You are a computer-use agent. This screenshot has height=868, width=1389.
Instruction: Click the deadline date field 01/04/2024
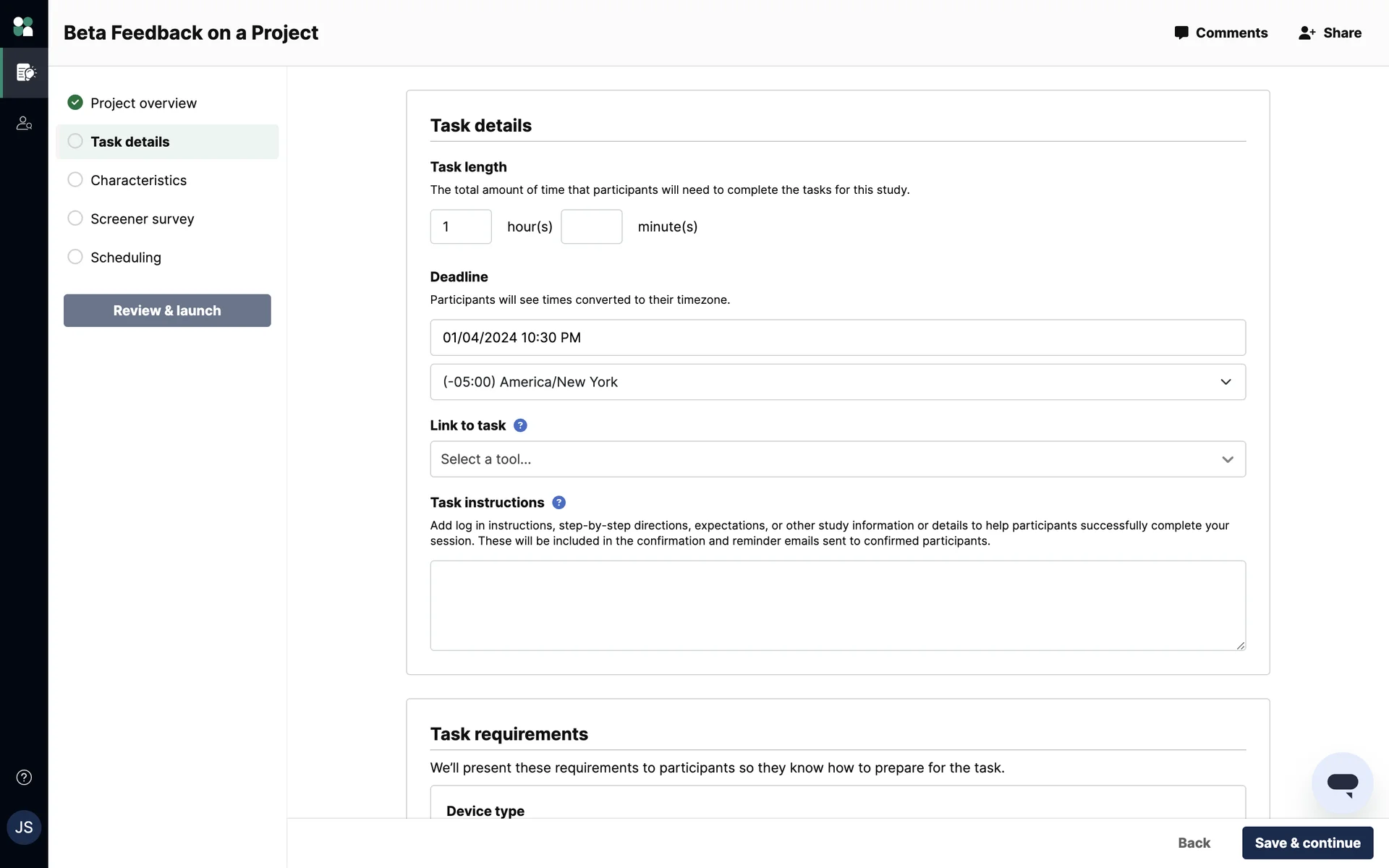coord(837,338)
